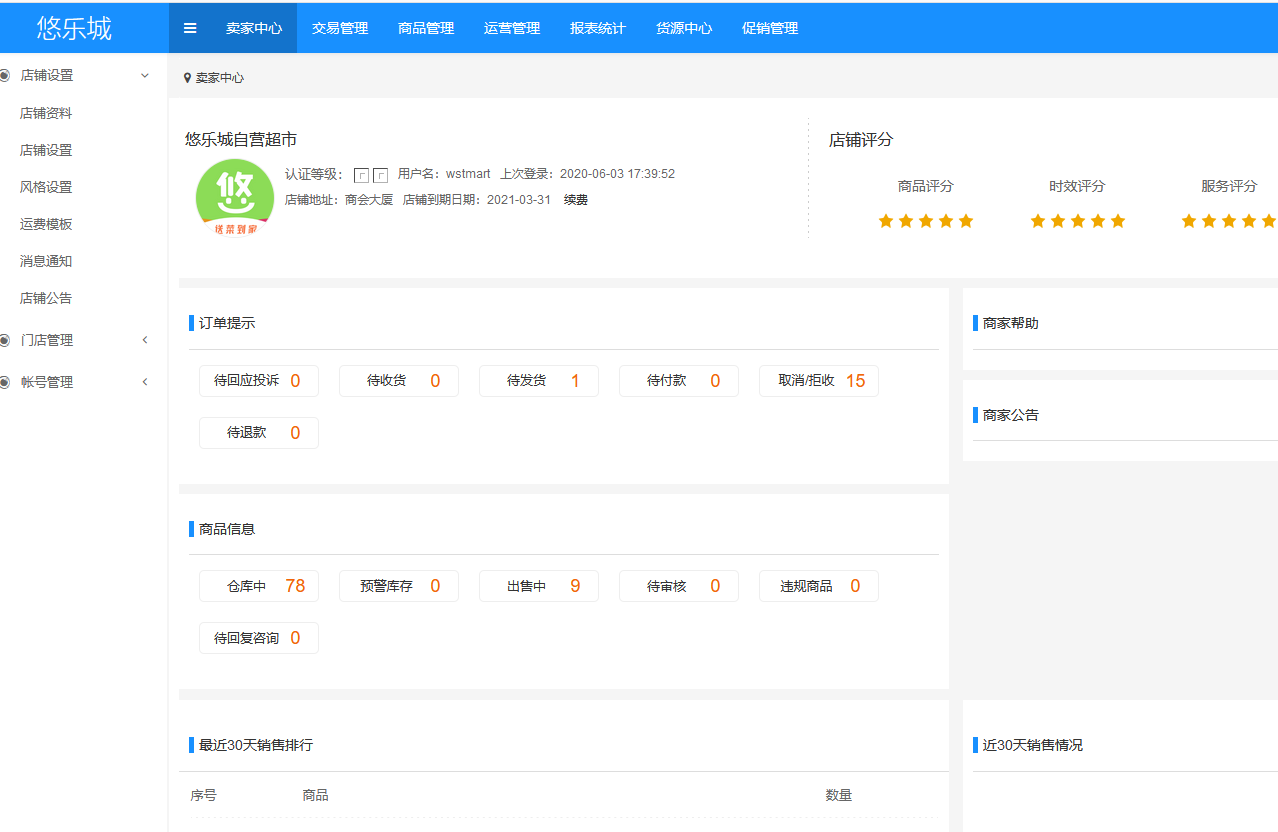
Task: Click the 店铺设置 sidebar section icon
Action: (4, 74)
